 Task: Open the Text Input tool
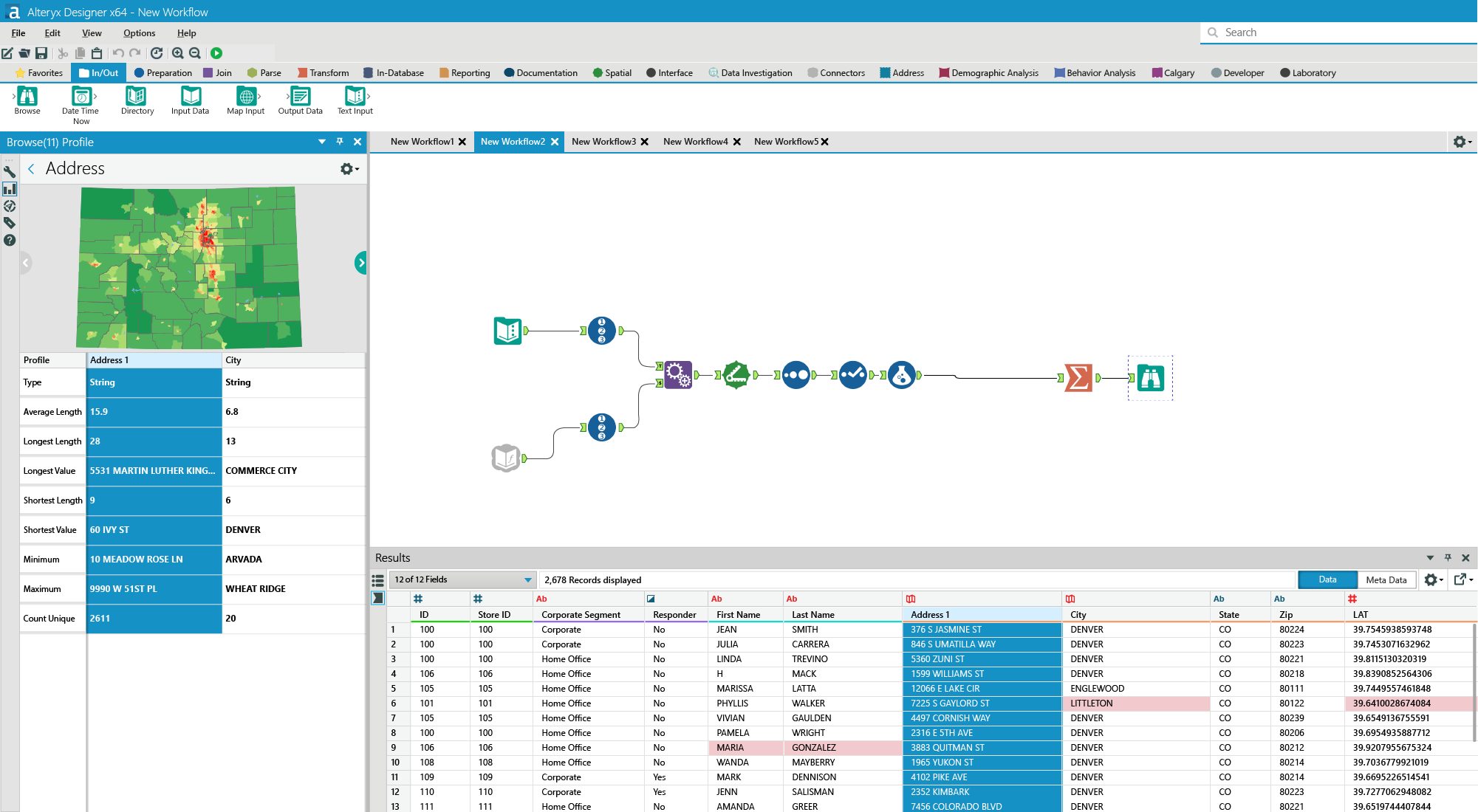[x=355, y=97]
